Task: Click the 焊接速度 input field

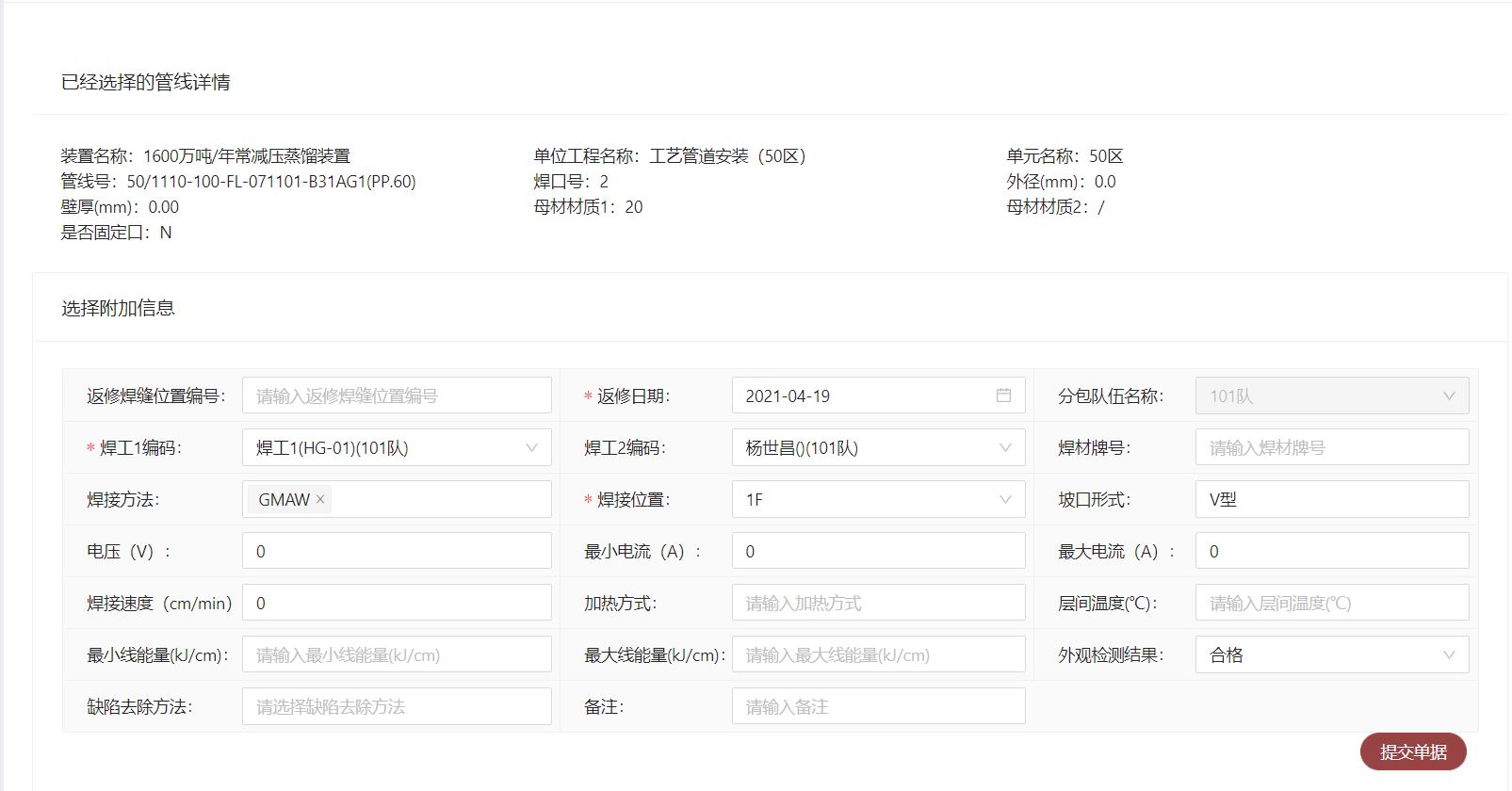Action: (x=397, y=603)
